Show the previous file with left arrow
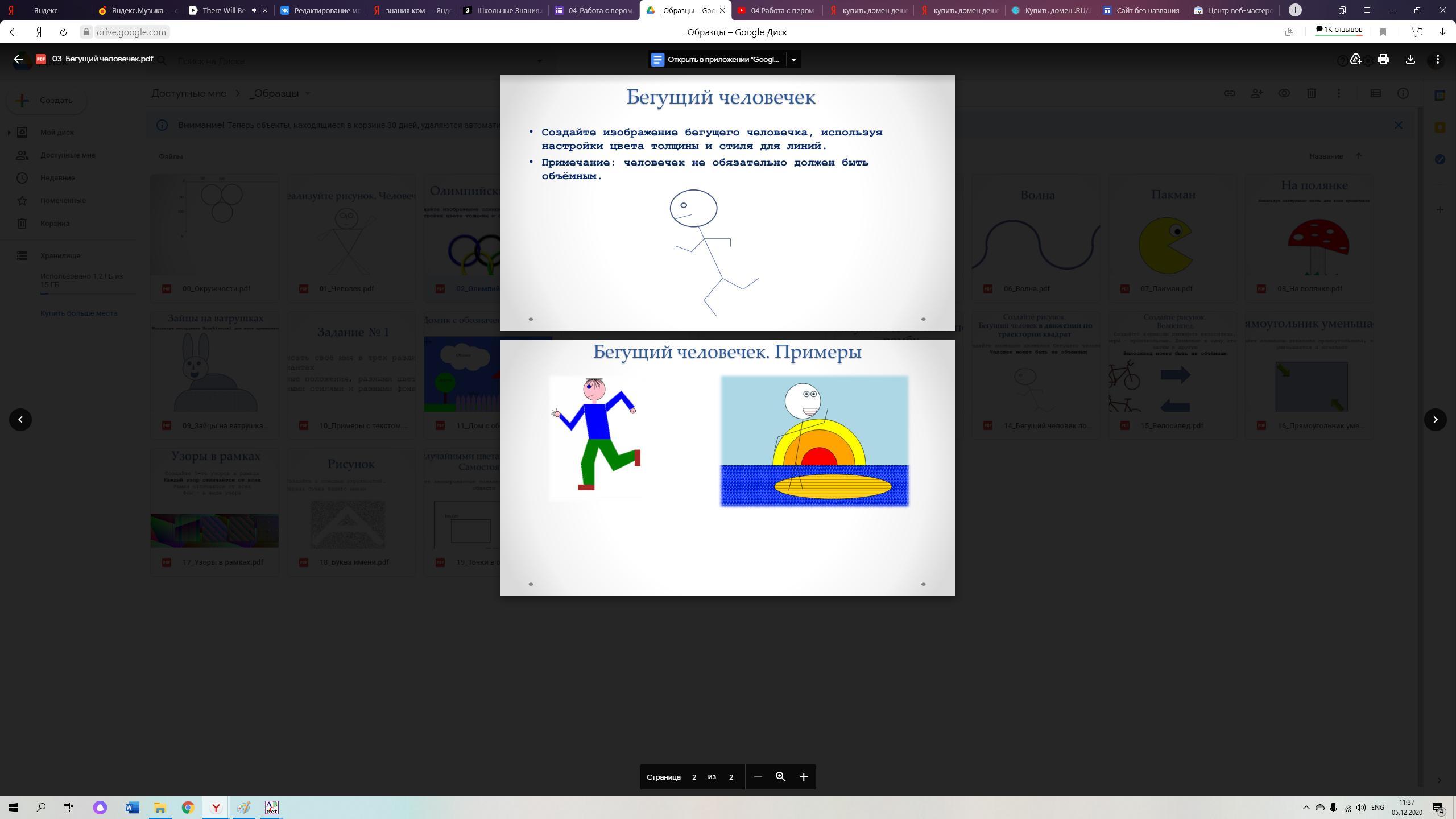 20,420
